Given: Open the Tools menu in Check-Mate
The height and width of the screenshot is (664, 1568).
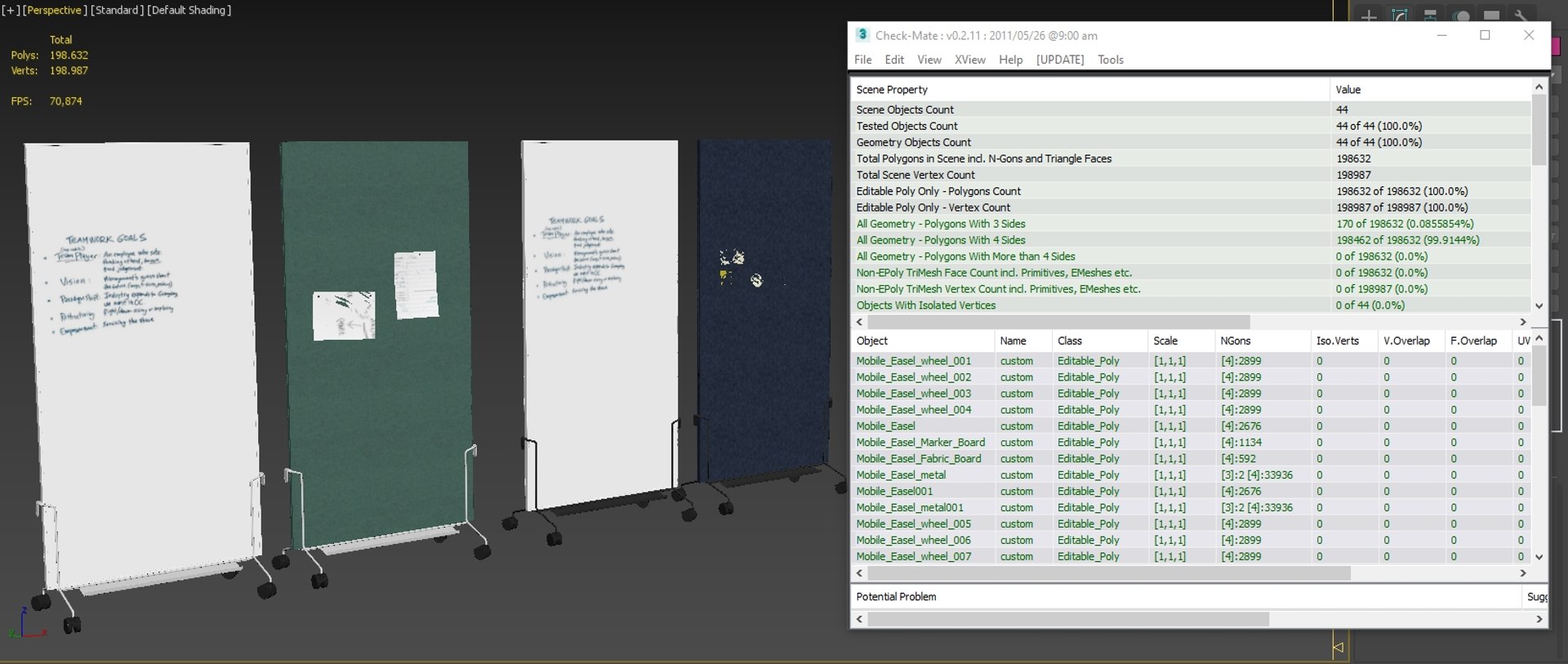Looking at the screenshot, I should [x=1111, y=60].
